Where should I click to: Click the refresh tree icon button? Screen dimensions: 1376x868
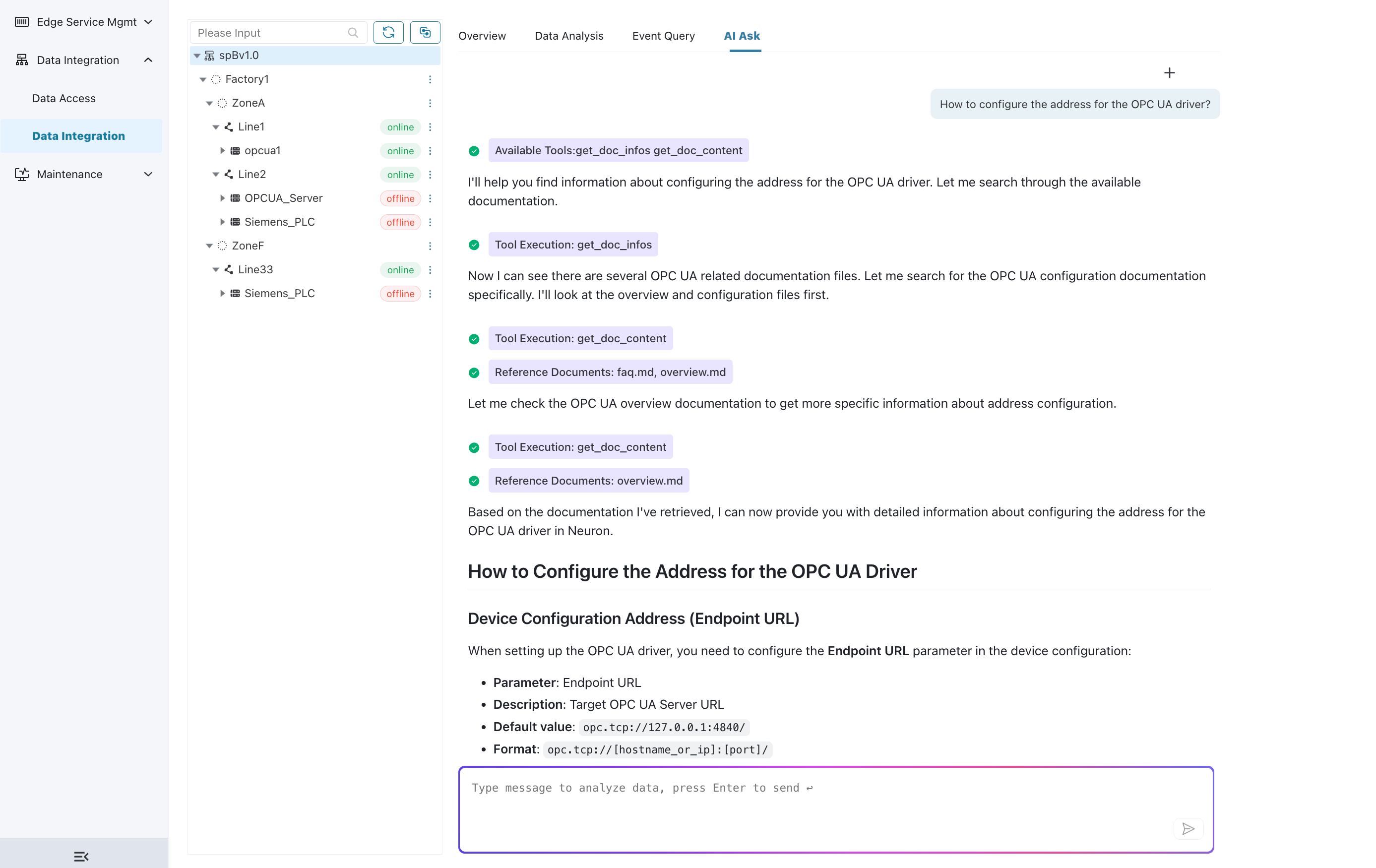388,33
